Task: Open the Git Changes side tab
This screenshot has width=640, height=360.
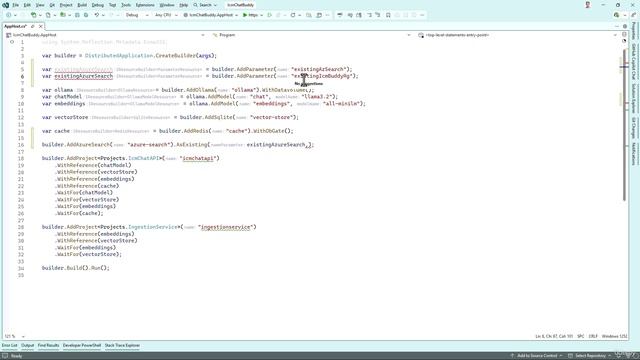Action: click(x=634, y=128)
